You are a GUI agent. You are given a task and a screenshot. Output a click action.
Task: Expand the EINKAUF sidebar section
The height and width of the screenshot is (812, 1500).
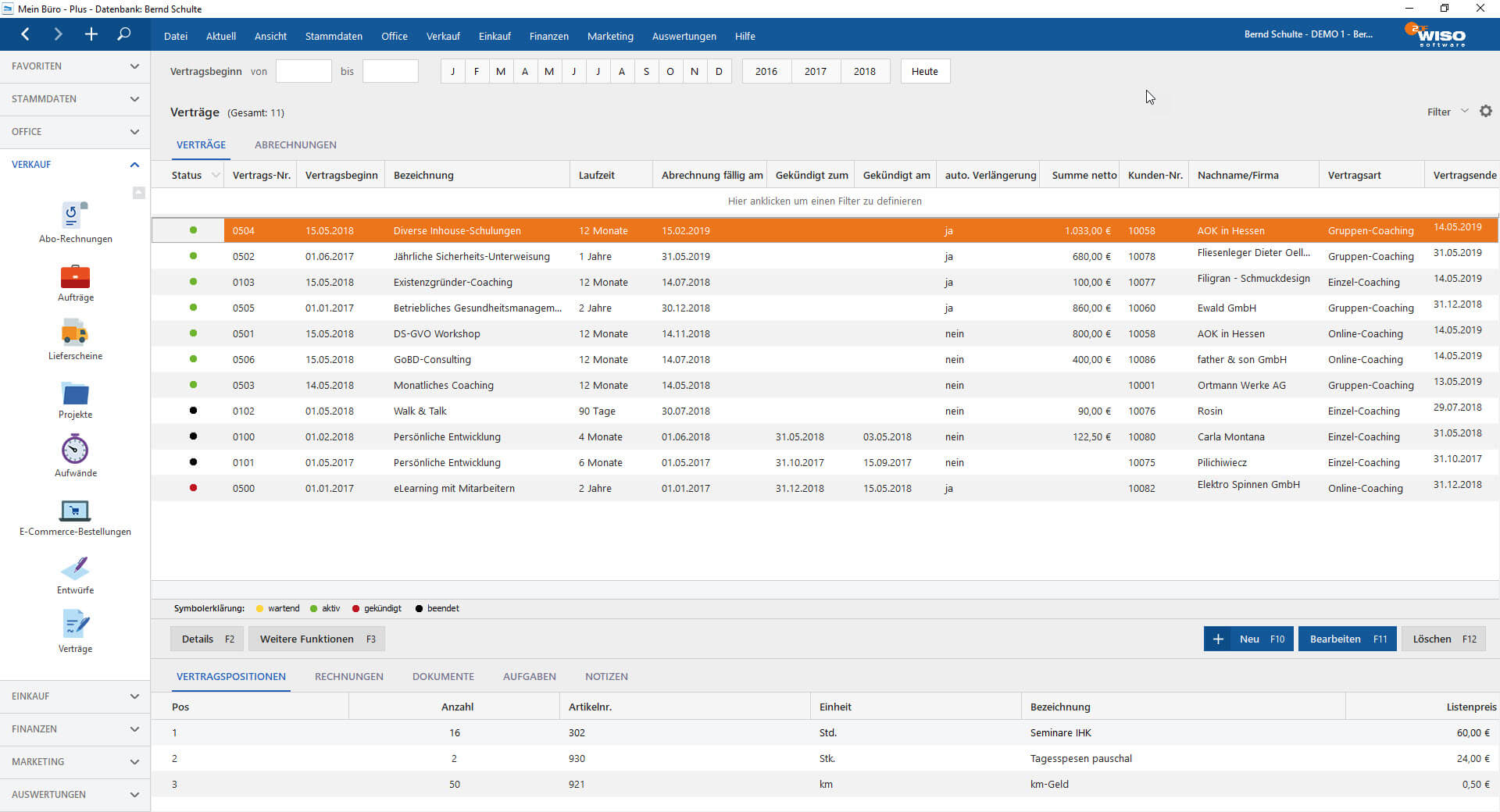click(x=75, y=696)
